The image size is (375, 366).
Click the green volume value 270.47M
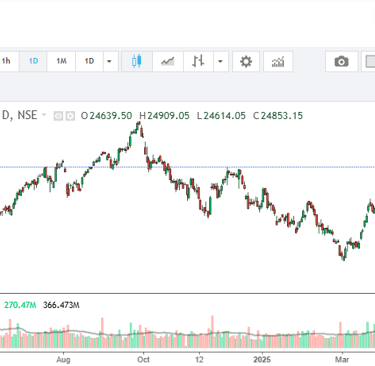pyautogui.click(x=20, y=305)
